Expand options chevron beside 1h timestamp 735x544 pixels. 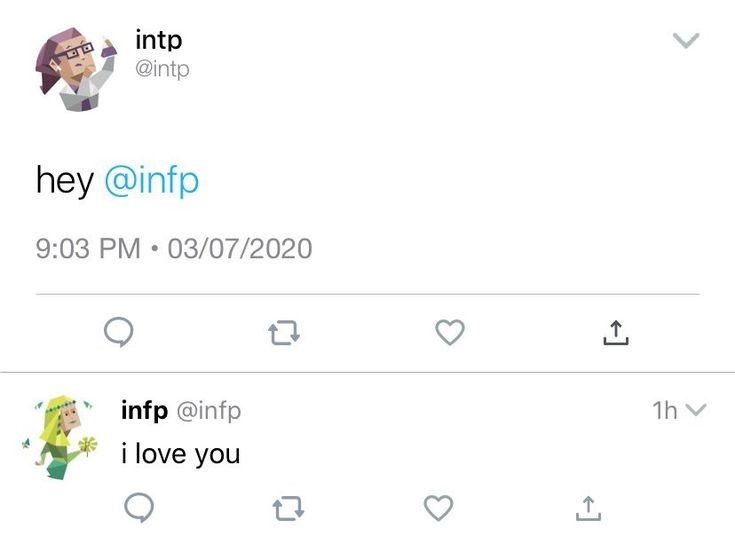pyautogui.click(x=697, y=410)
